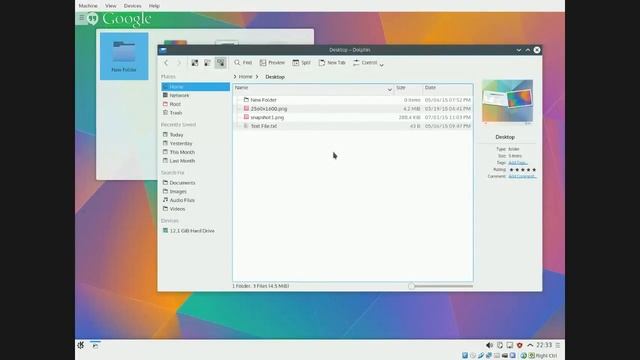The height and width of the screenshot is (360, 640).
Task: Open the Machine menu
Action: pyautogui.click(x=88, y=6)
